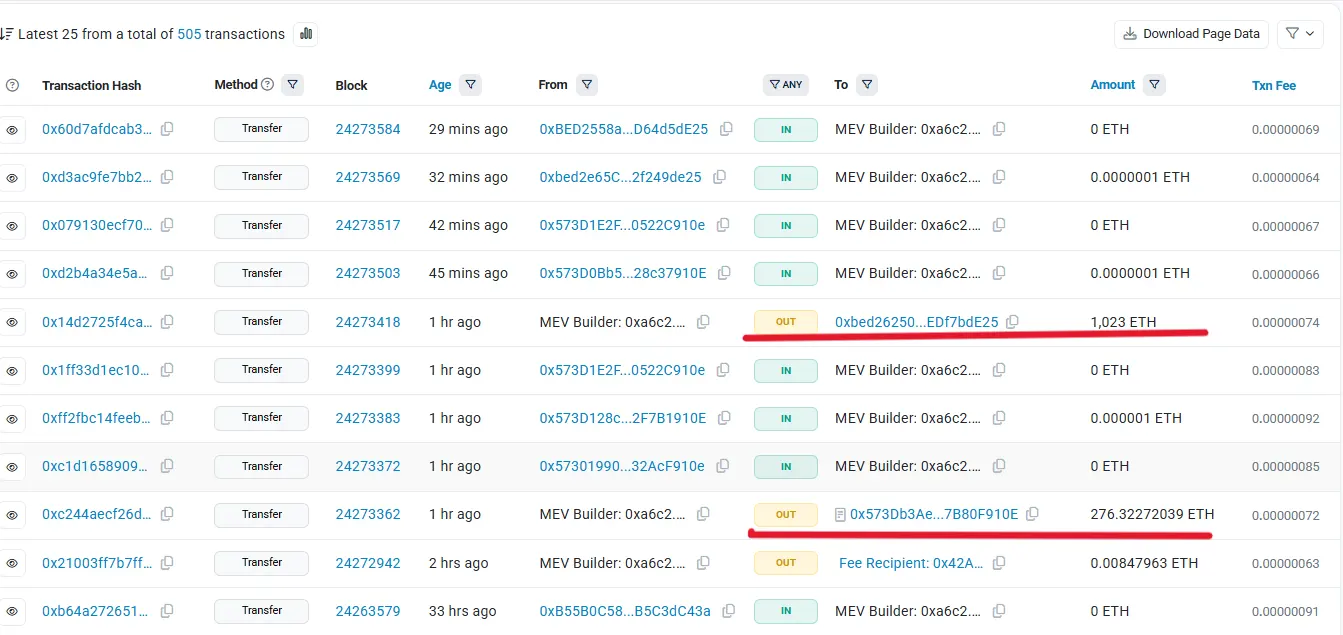Click the Fee Recipient: 0x42A link
This screenshot has width=1343, height=635.
pyautogui.click(x=908, y=563)
